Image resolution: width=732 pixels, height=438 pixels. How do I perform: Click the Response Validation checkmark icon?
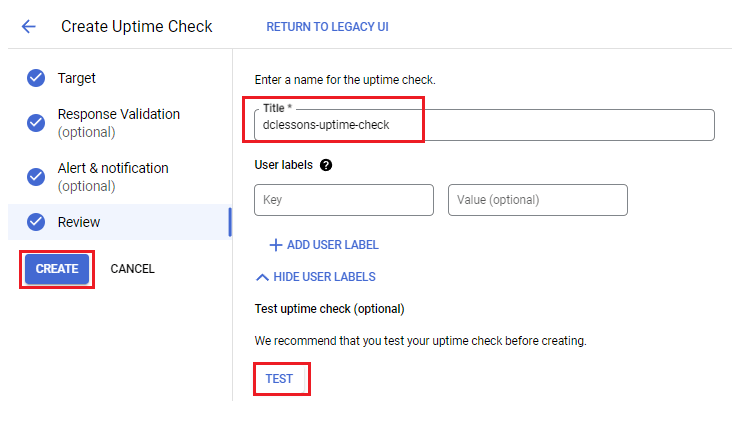(36, 123)
